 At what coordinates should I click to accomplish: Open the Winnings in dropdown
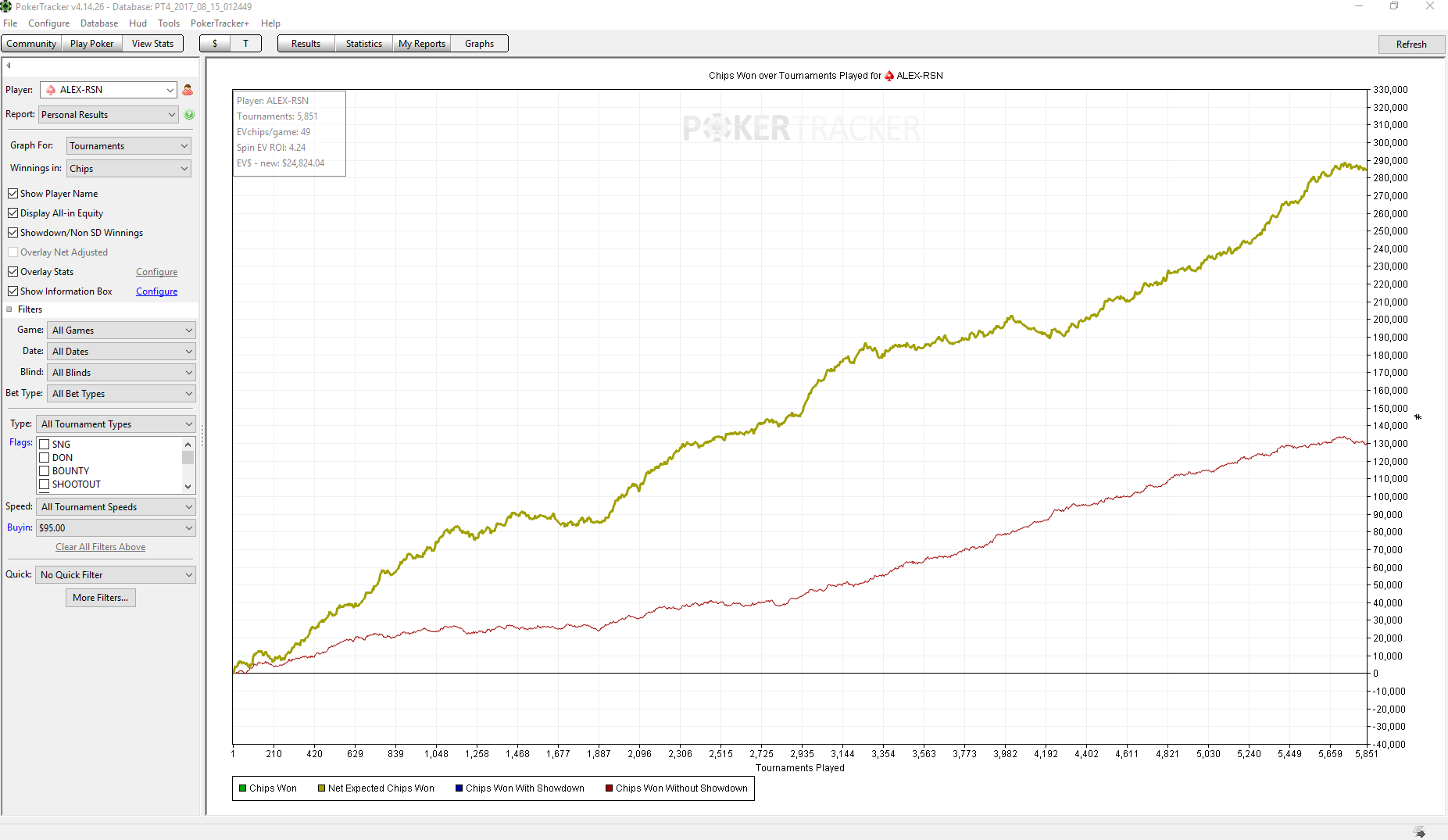pyautogui.click(x=129, y=169)
